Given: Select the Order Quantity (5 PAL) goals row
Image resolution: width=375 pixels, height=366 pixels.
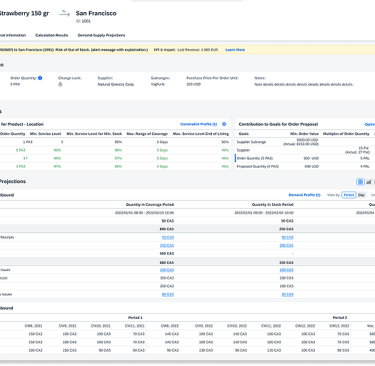Looking at the screenshot, I should click(x=305, y=158).
